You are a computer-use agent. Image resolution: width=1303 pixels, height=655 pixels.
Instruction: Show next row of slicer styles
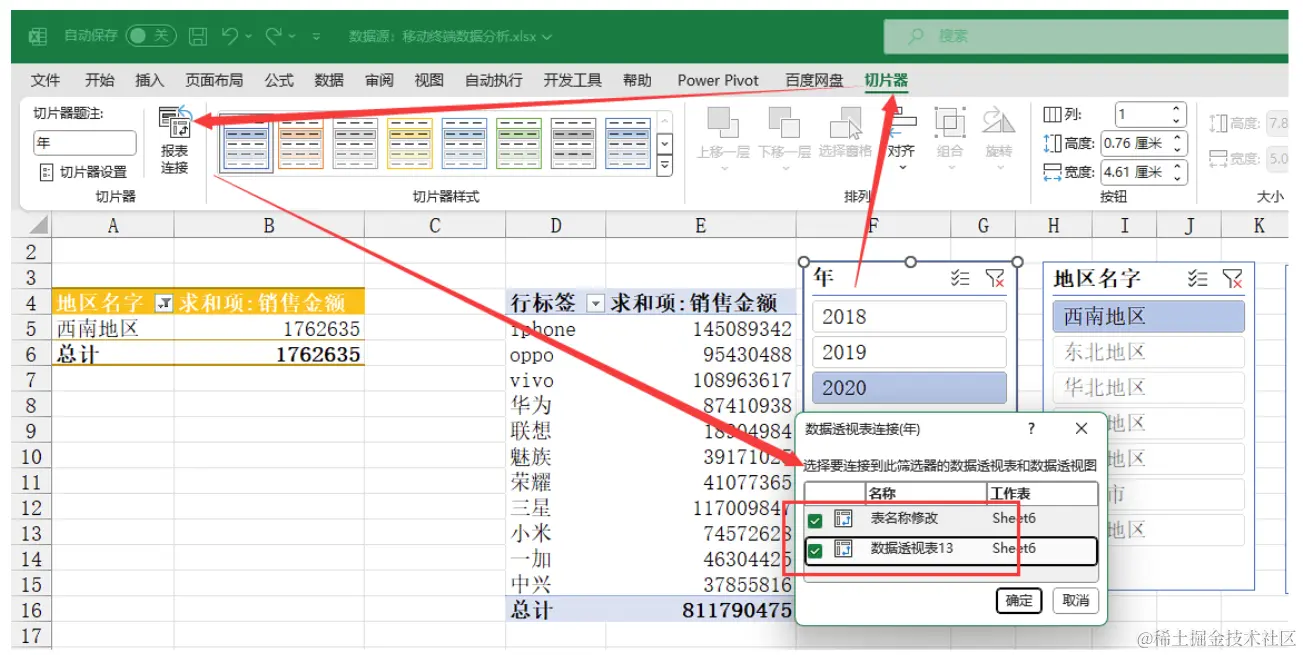pyautogui.click(x=665, y=144)
